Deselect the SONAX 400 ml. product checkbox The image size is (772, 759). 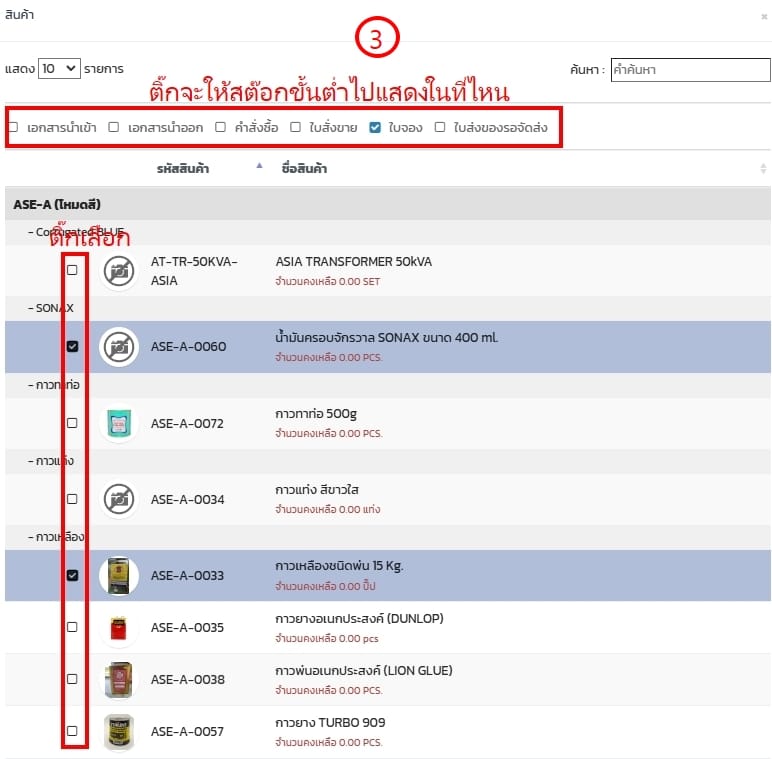72,346
